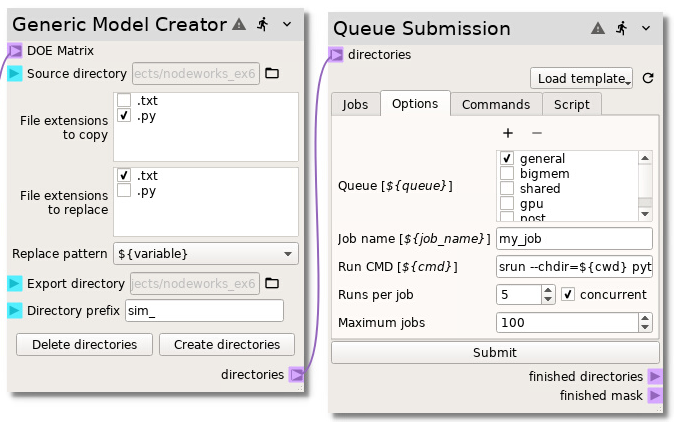Click the run icon on Generic Model Creator
Image resolution: width=674 pixels, height=422 pixels.
coord(262,24)
